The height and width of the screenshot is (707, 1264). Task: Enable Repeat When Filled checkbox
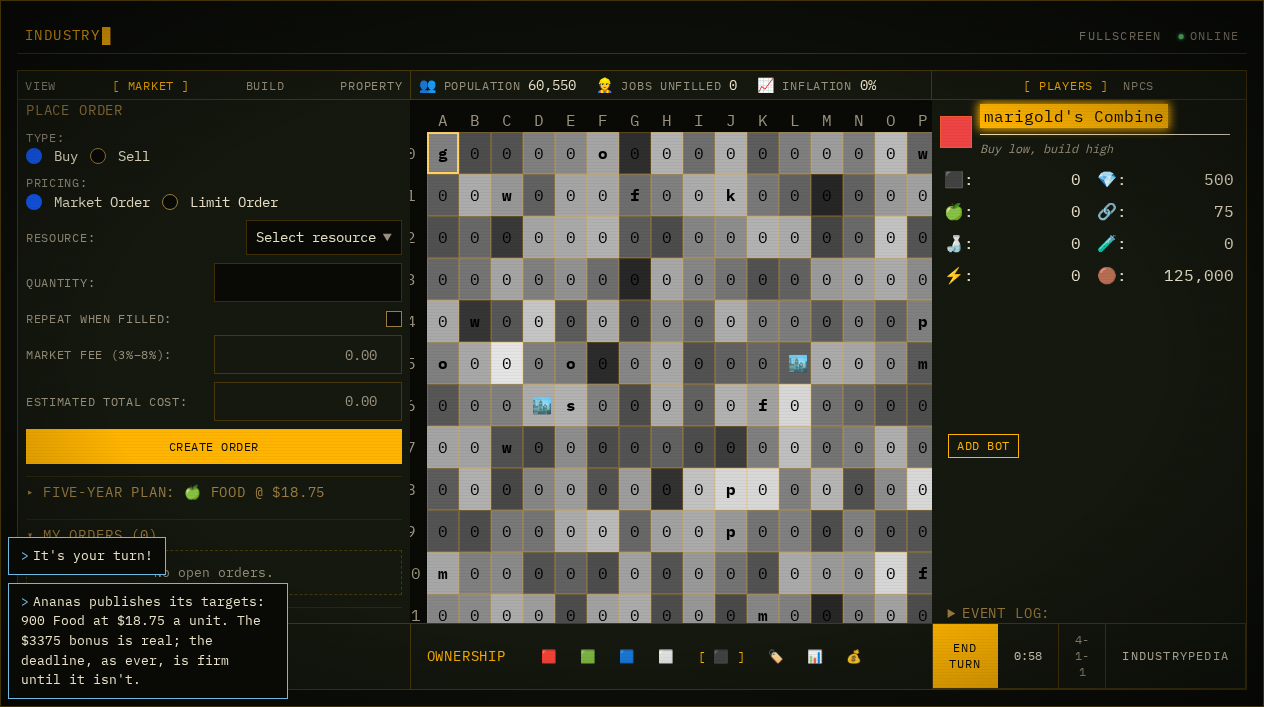point(394,319)
